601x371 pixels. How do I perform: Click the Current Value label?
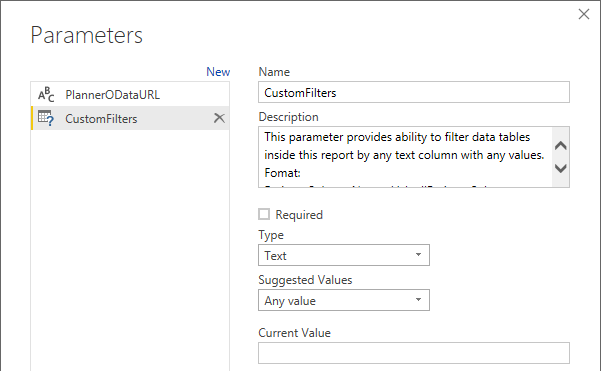[294, 333]
